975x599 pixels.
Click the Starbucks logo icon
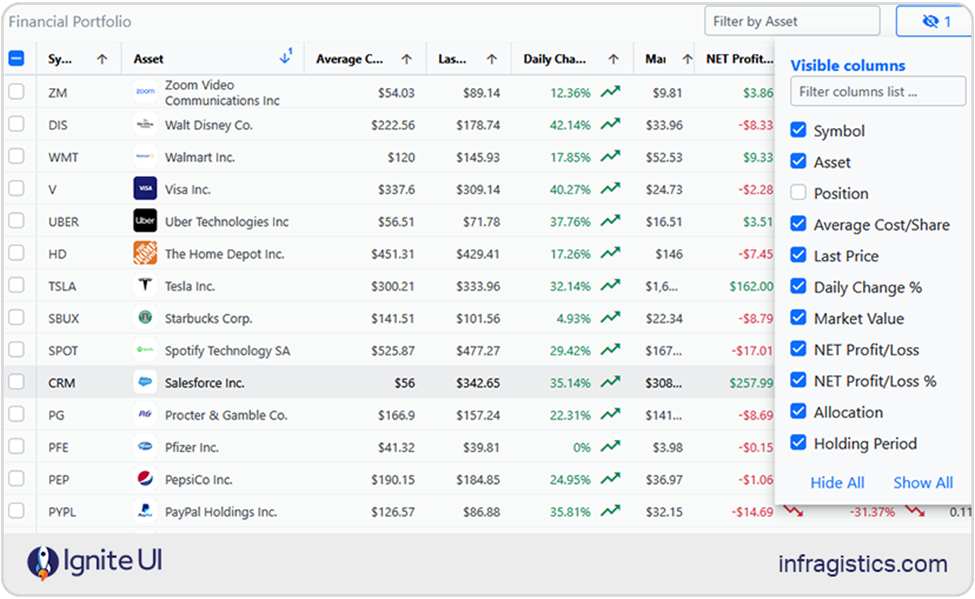click(144, 318)
